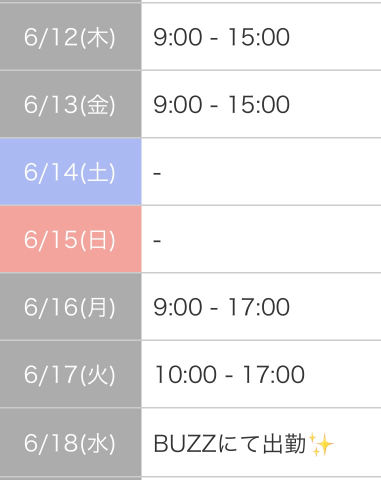Select the 6/18(水) date cell
This screenshot has width=381, height=480.
pos(70,443)
